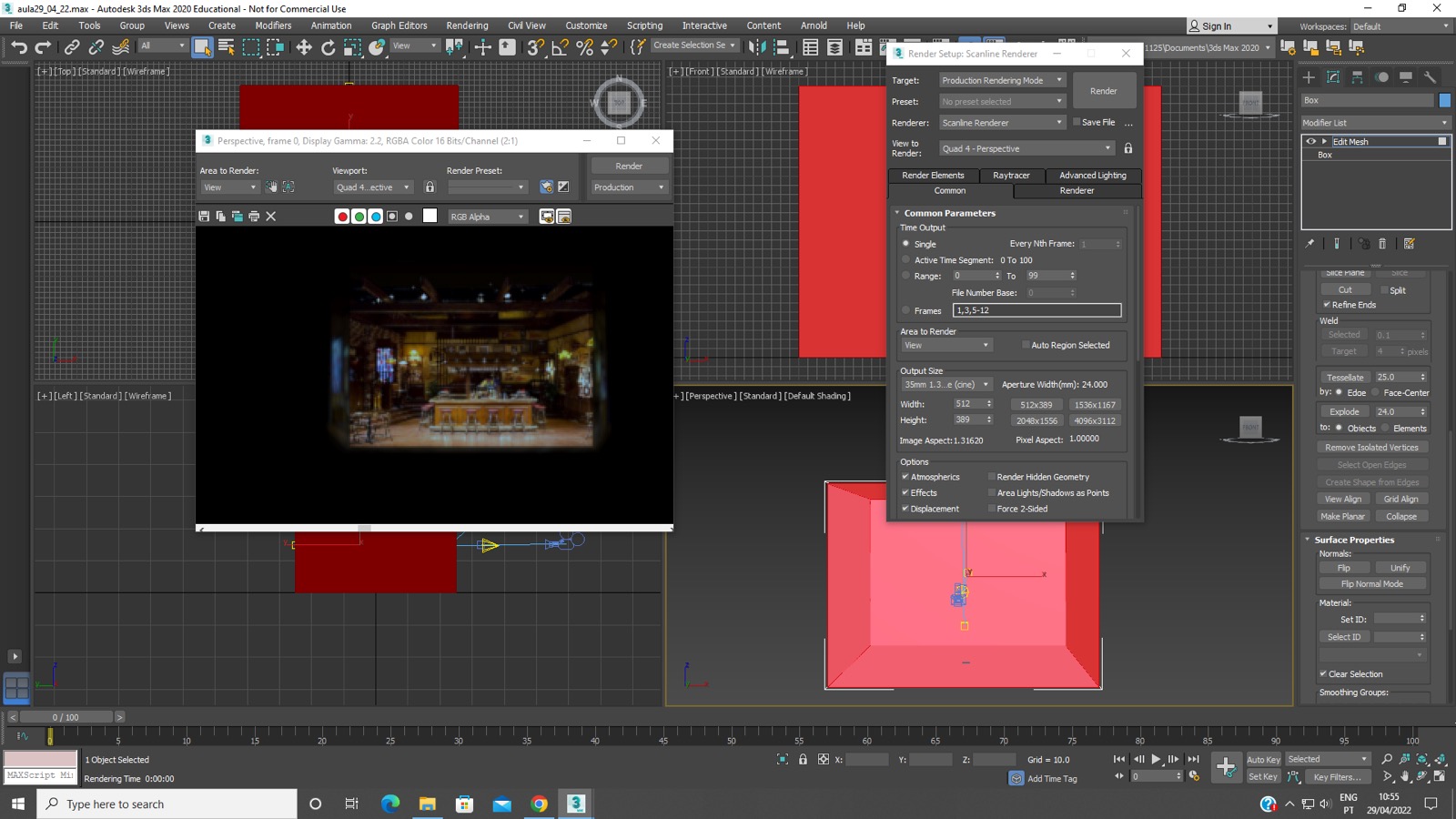Open the Hierarchy command panel tab

[x=1358, y=77]
